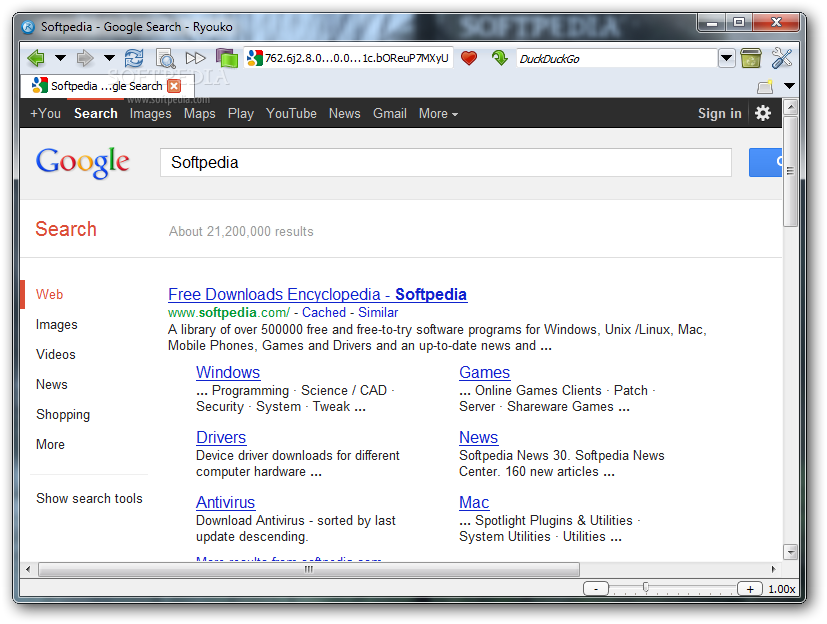Expand the More menu in the Google top bar
This screenshot has height=624, width=827.
tap(438, 113)
